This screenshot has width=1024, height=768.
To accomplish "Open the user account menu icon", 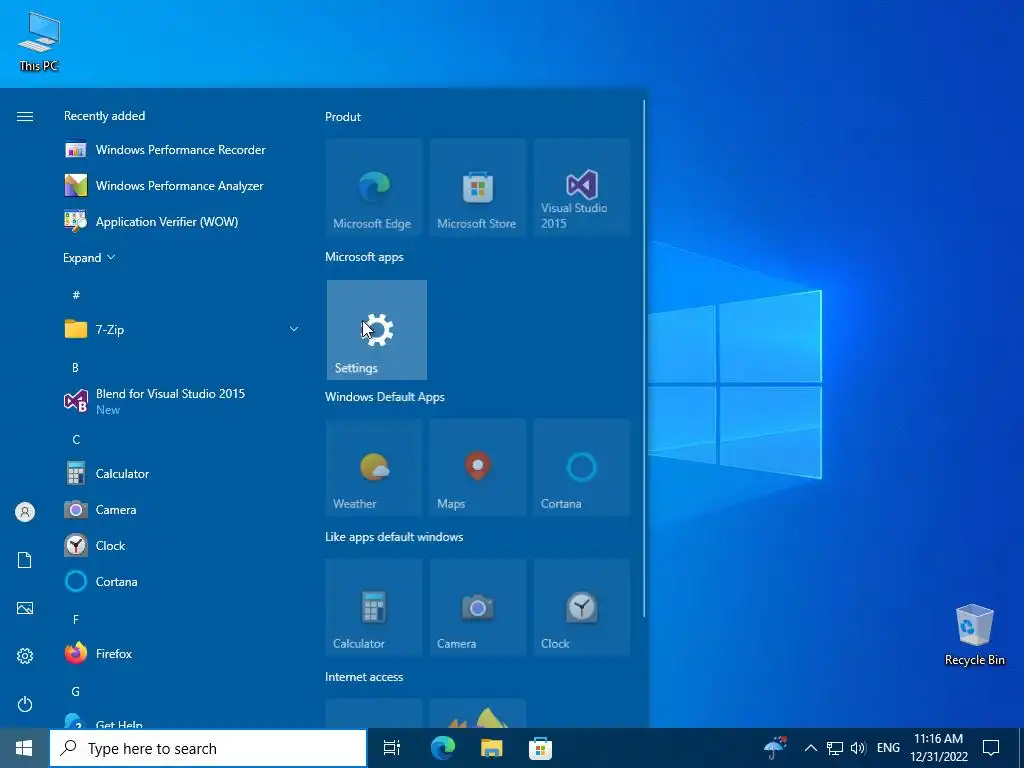I will point(25,512).
